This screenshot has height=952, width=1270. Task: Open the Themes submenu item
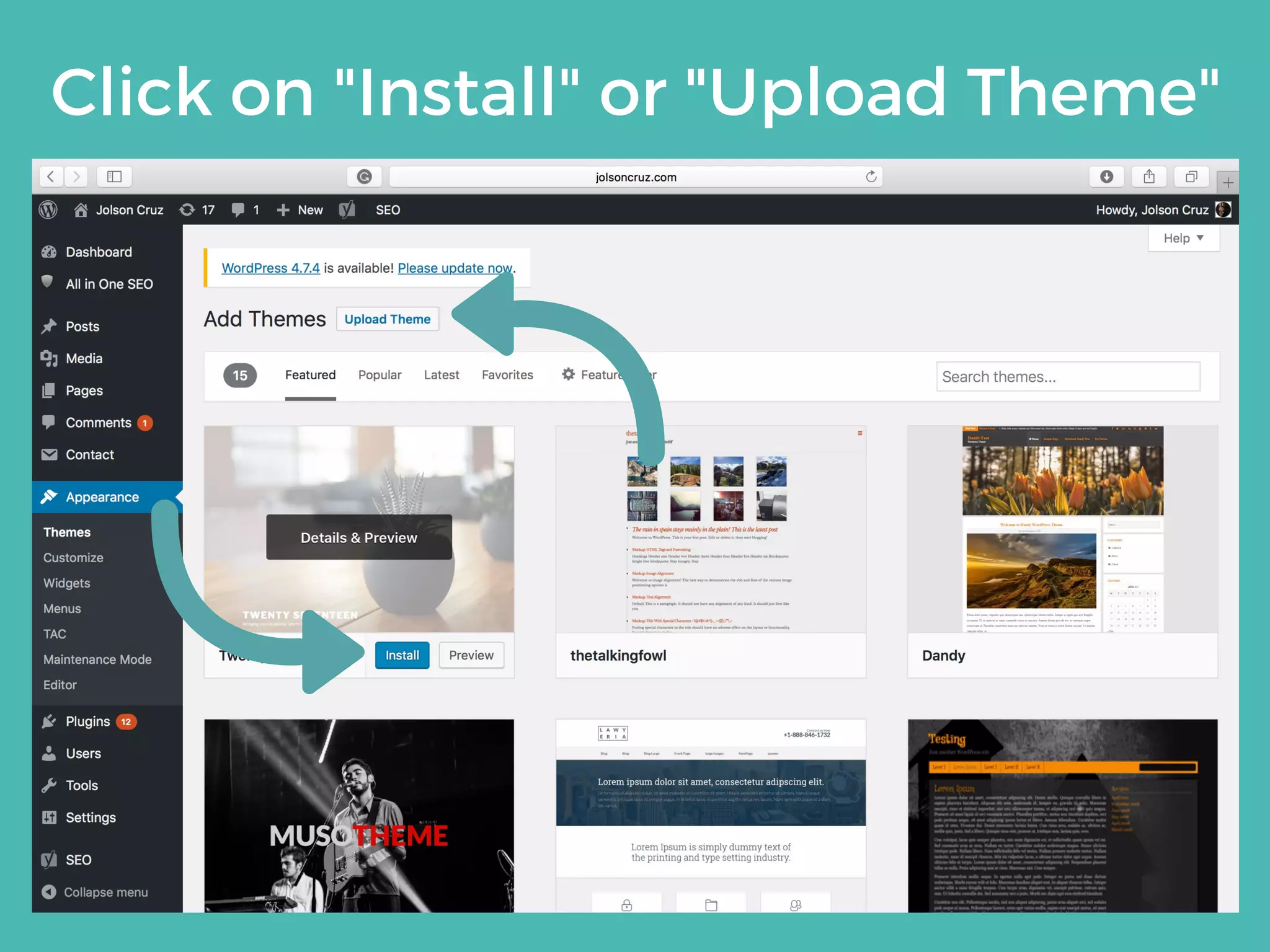(67, 532)
